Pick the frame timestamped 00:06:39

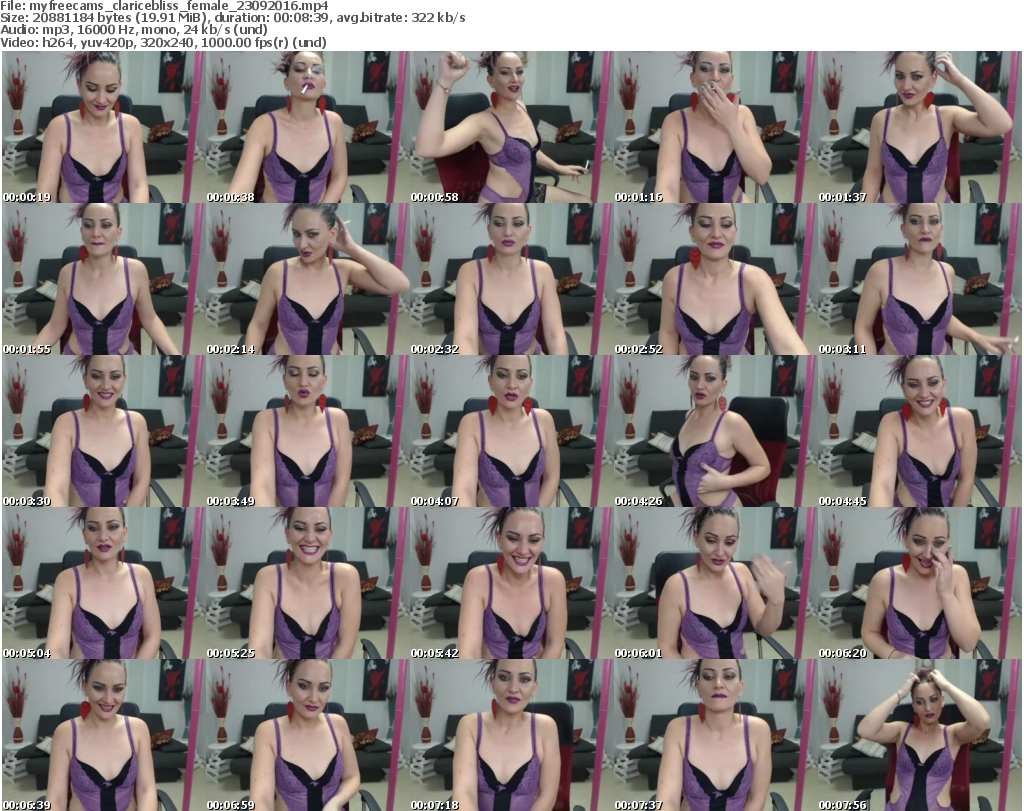pos(103,735)
